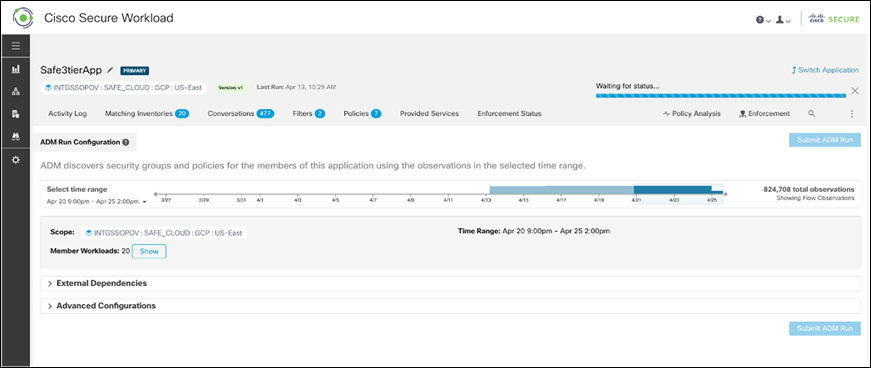Click the PRIMARY badge
The width and height of the screenshot is (871, 368).
(x=134, y=71)
